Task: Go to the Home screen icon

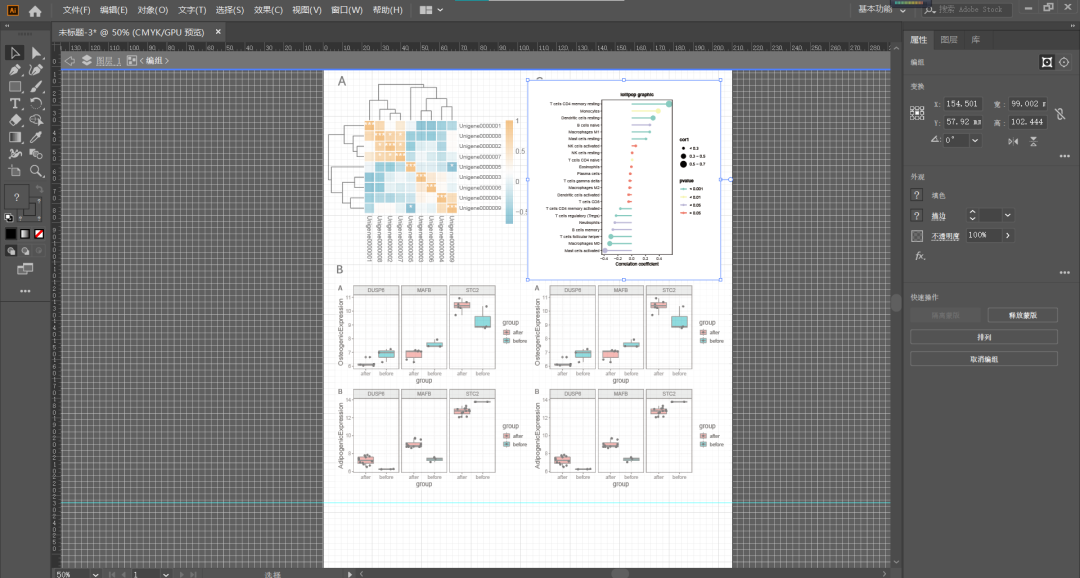Action: tap(35, 11)
